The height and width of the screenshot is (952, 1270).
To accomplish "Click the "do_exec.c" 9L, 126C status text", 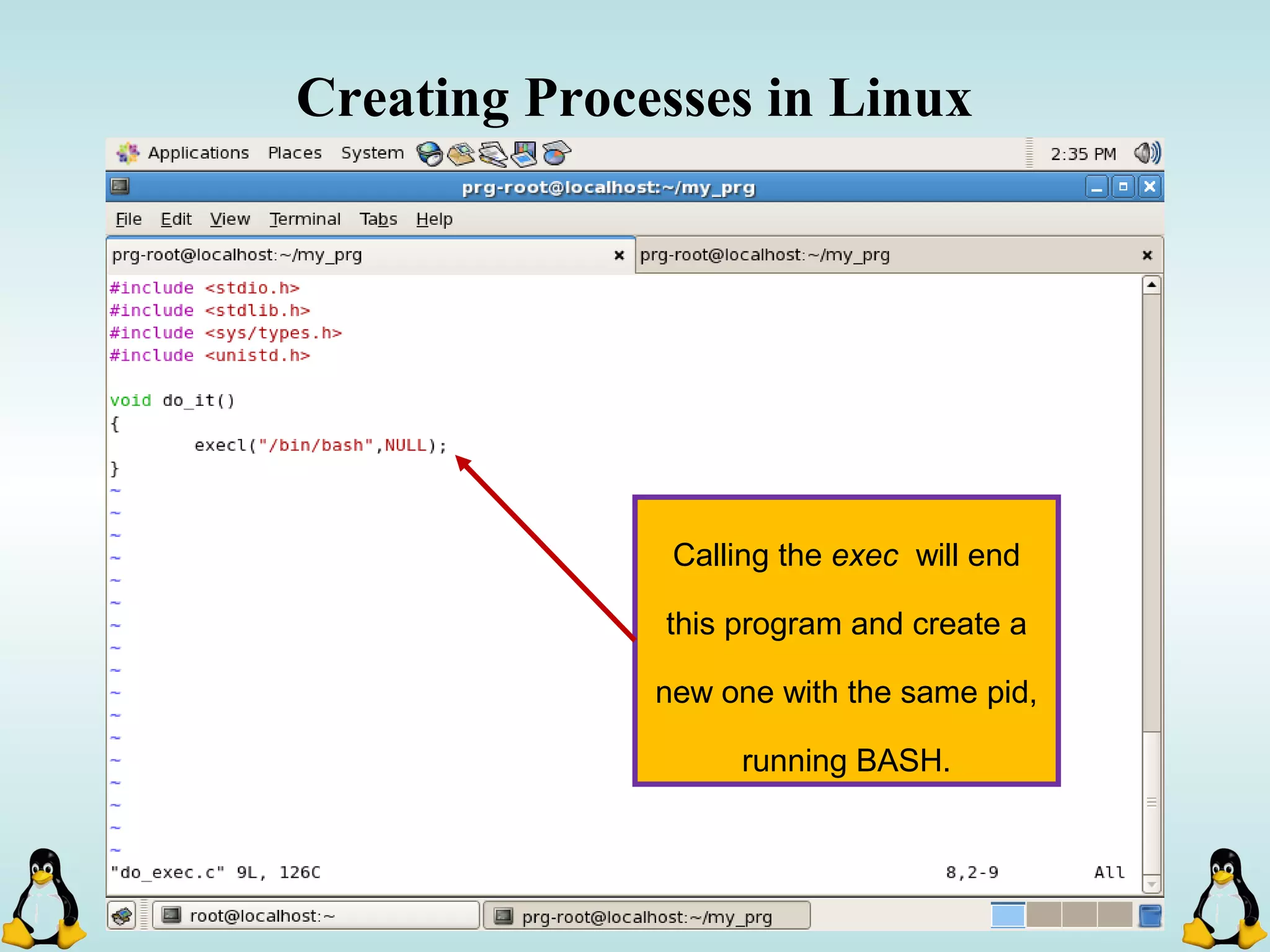I will click(215, 873).
